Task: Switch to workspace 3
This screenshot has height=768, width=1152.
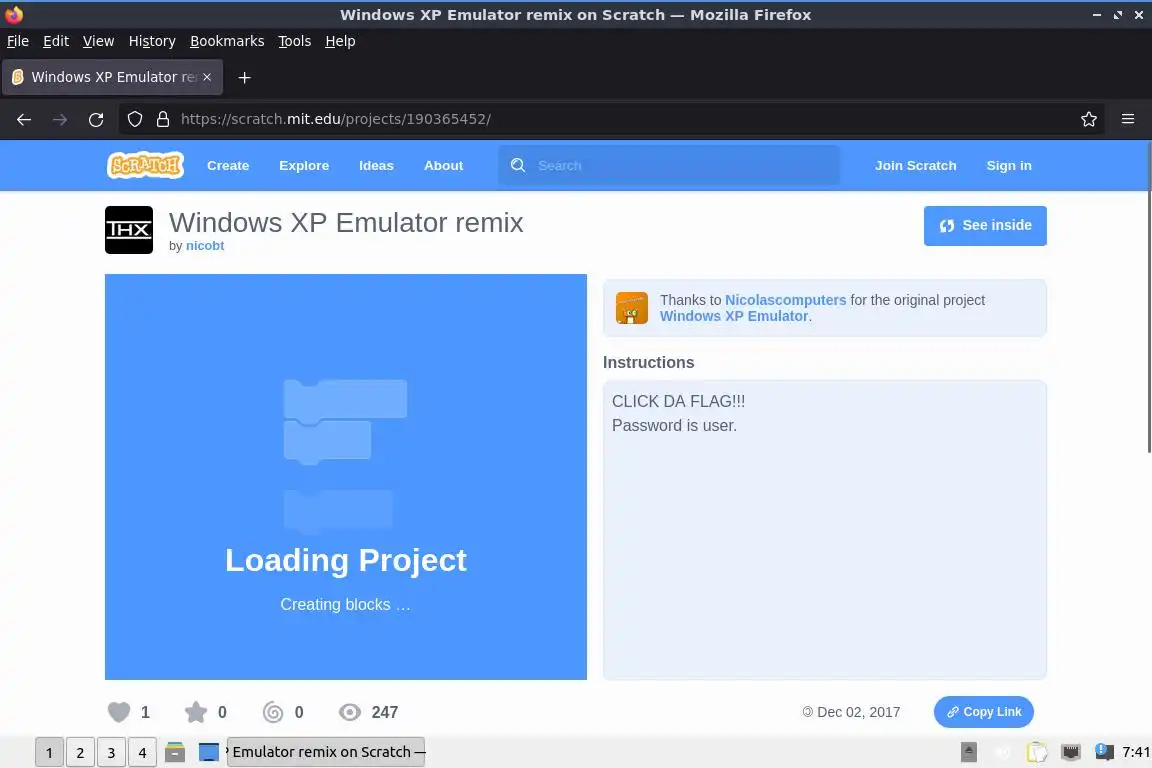Action: pos(111,753)
